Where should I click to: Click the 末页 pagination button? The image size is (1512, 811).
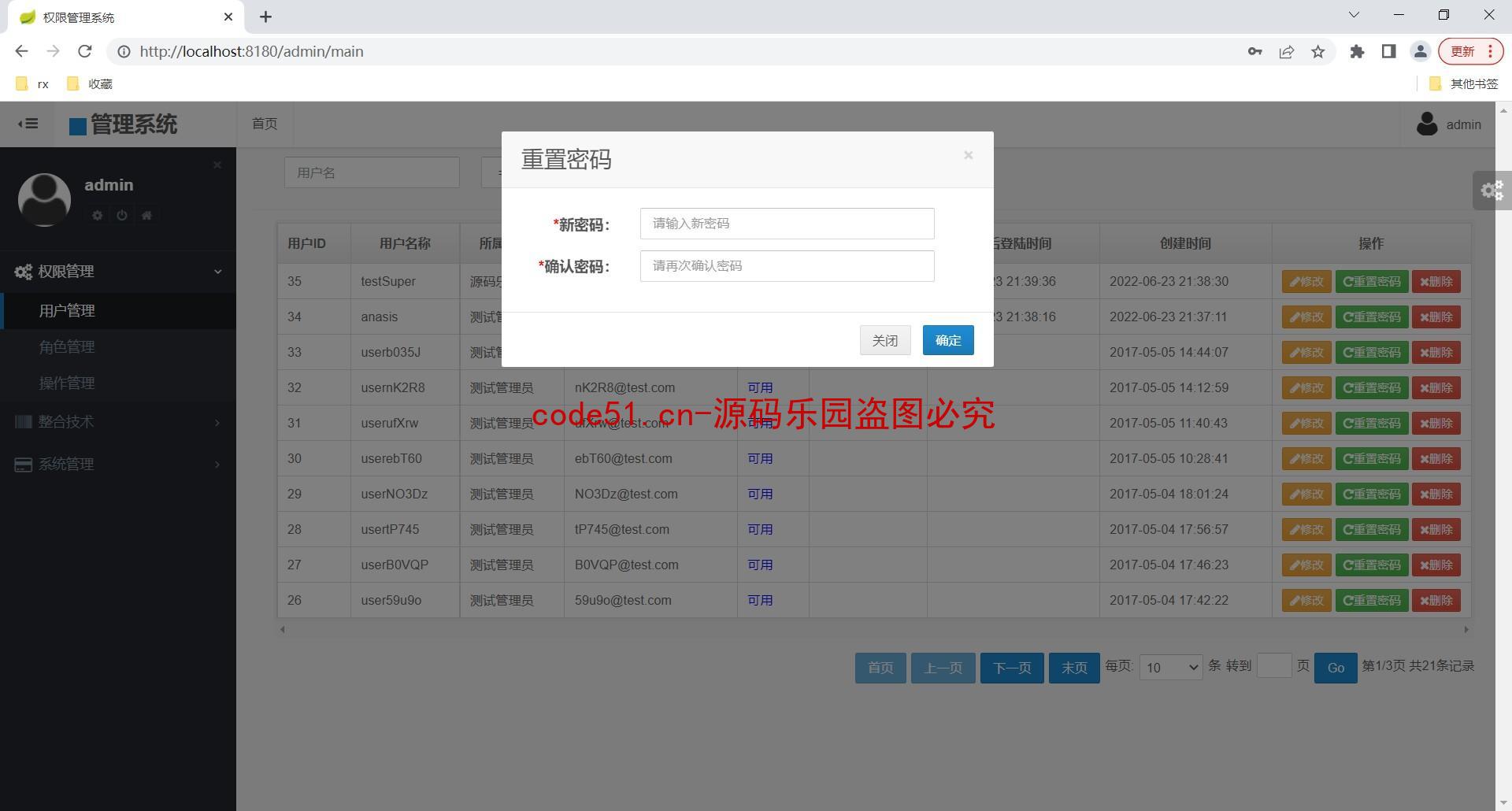(1074, 668)
